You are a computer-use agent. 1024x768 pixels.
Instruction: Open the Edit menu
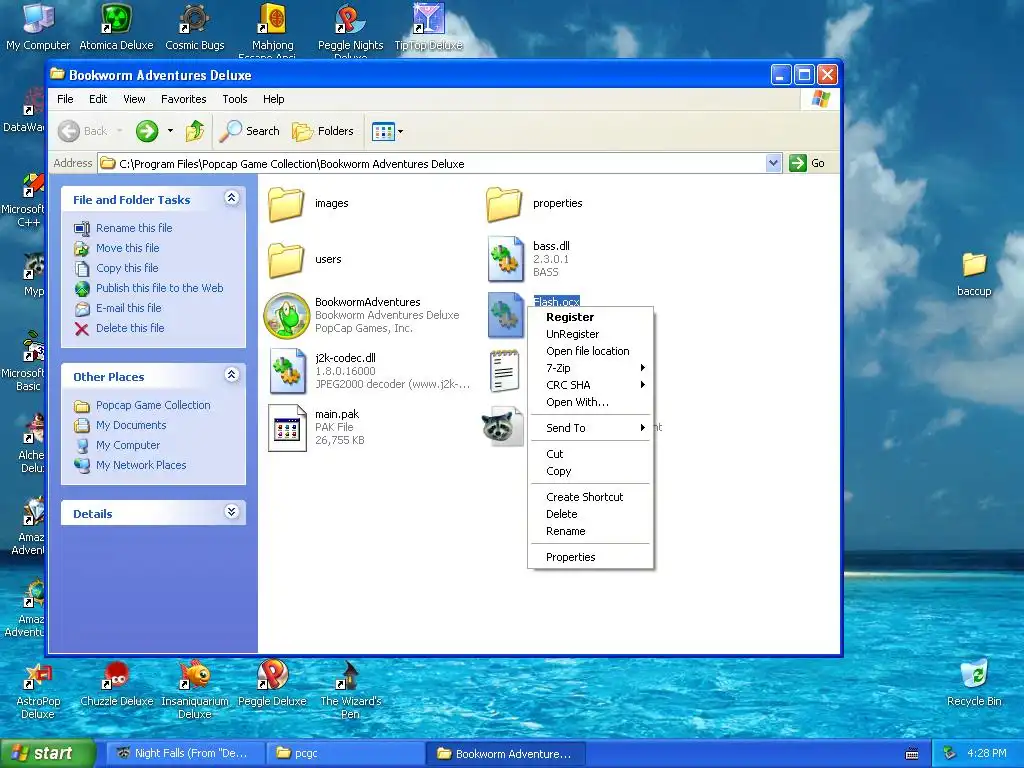point(98,99)
